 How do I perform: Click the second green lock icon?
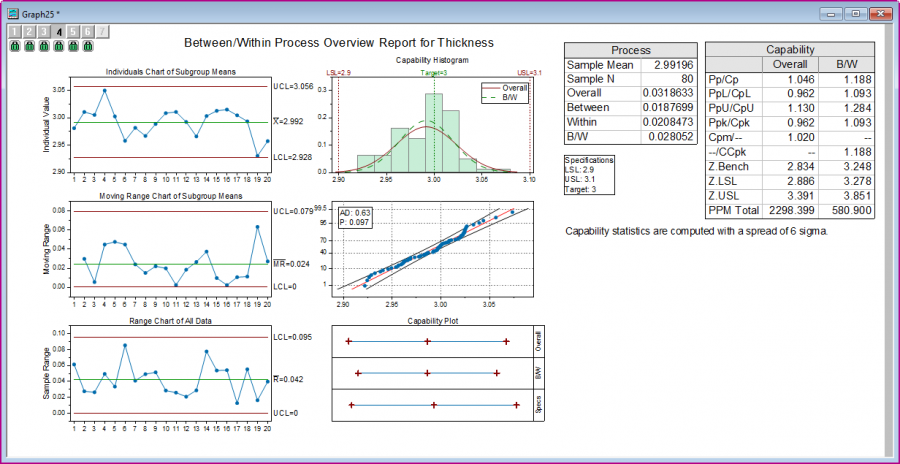[29, 45]
